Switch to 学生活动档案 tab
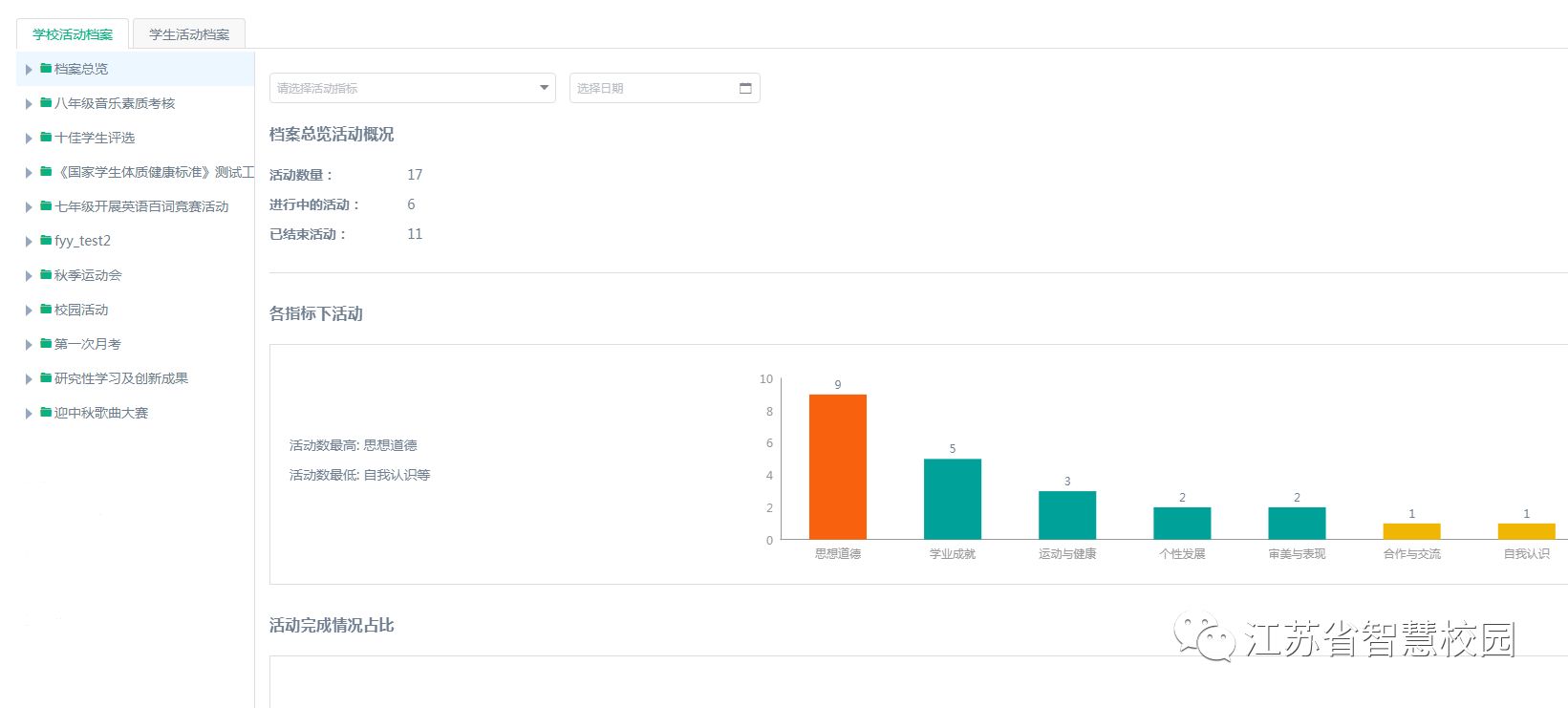This screenshot has height=708, width=1568. coord(189,34)
